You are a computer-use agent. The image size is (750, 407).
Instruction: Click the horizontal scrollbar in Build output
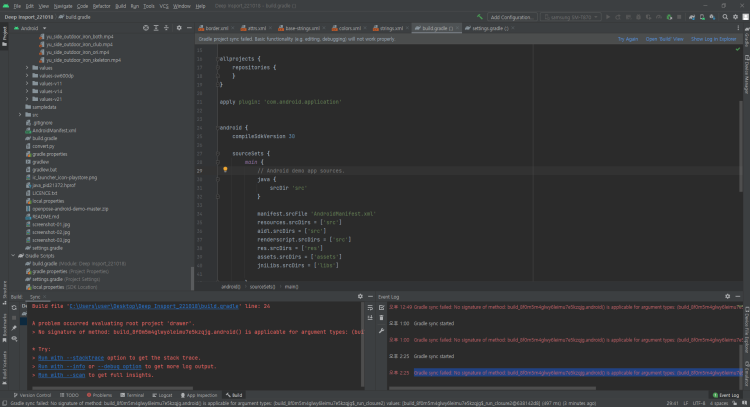pyautogui.click(x=111, y=388)
